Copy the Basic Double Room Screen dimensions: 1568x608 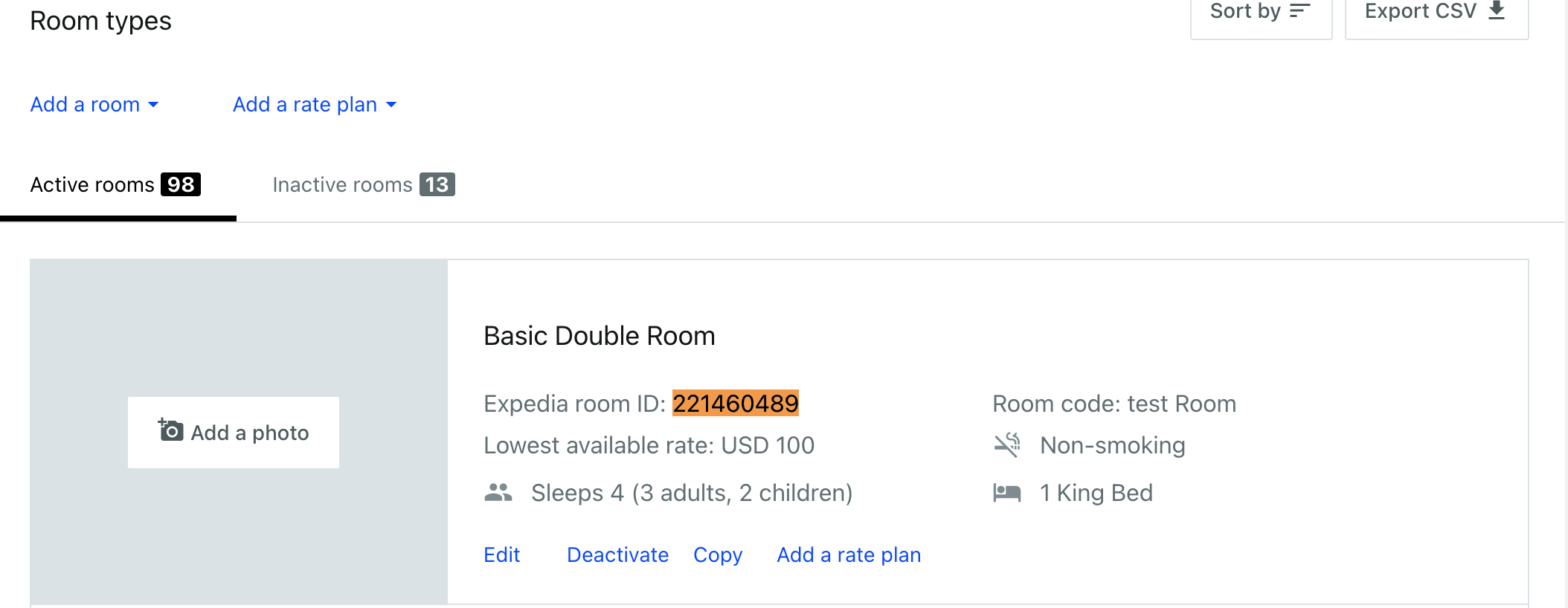(x=718, y=555)
